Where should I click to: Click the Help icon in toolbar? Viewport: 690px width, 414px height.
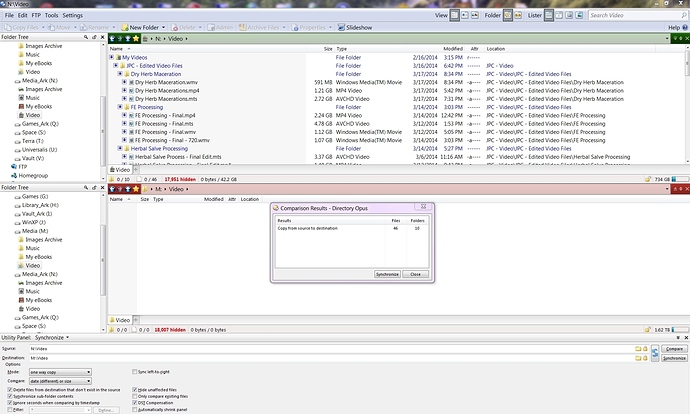pos(685,27)
